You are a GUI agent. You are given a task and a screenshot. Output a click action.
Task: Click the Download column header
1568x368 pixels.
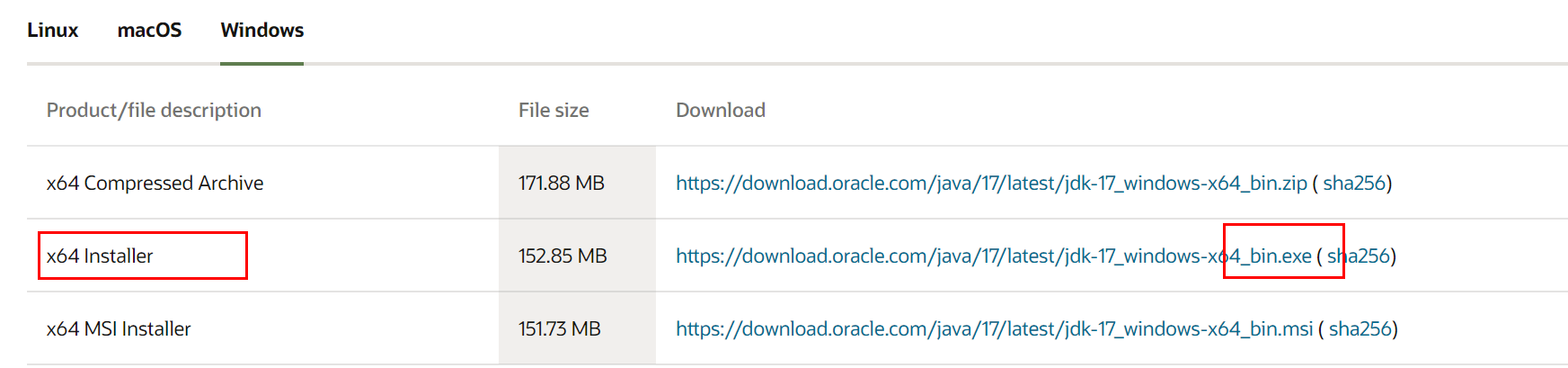coord(721,111)
